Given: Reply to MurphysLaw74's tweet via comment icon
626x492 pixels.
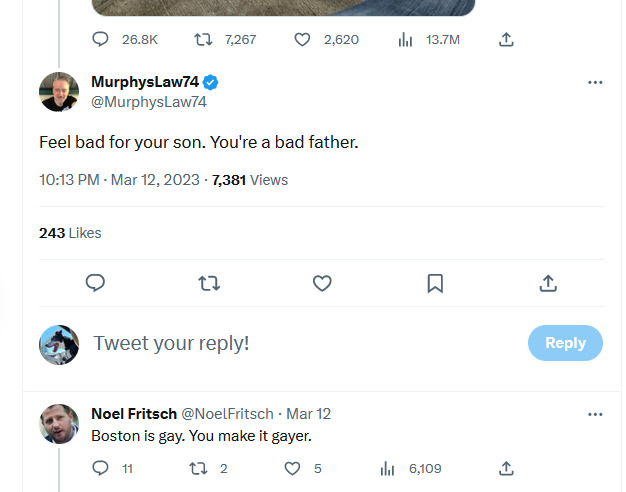Looking at the screenshot, I should (x=96, y=283).
